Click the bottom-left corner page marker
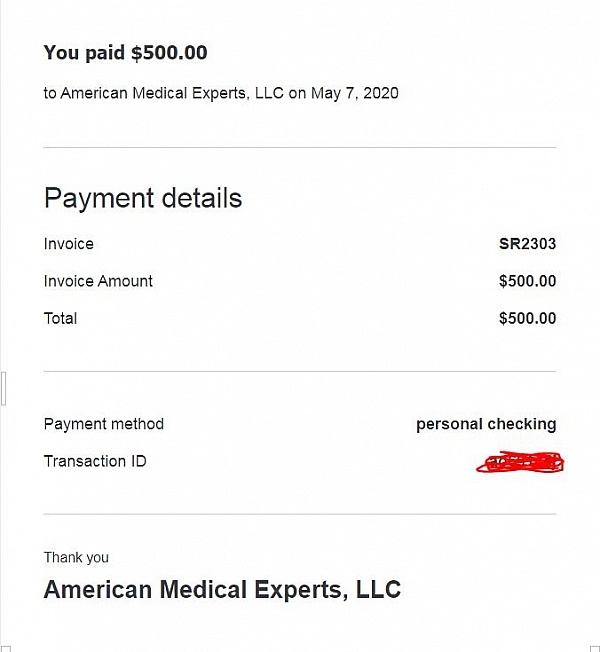This screenshot has height=652, width=600. (x=7, y=649)
